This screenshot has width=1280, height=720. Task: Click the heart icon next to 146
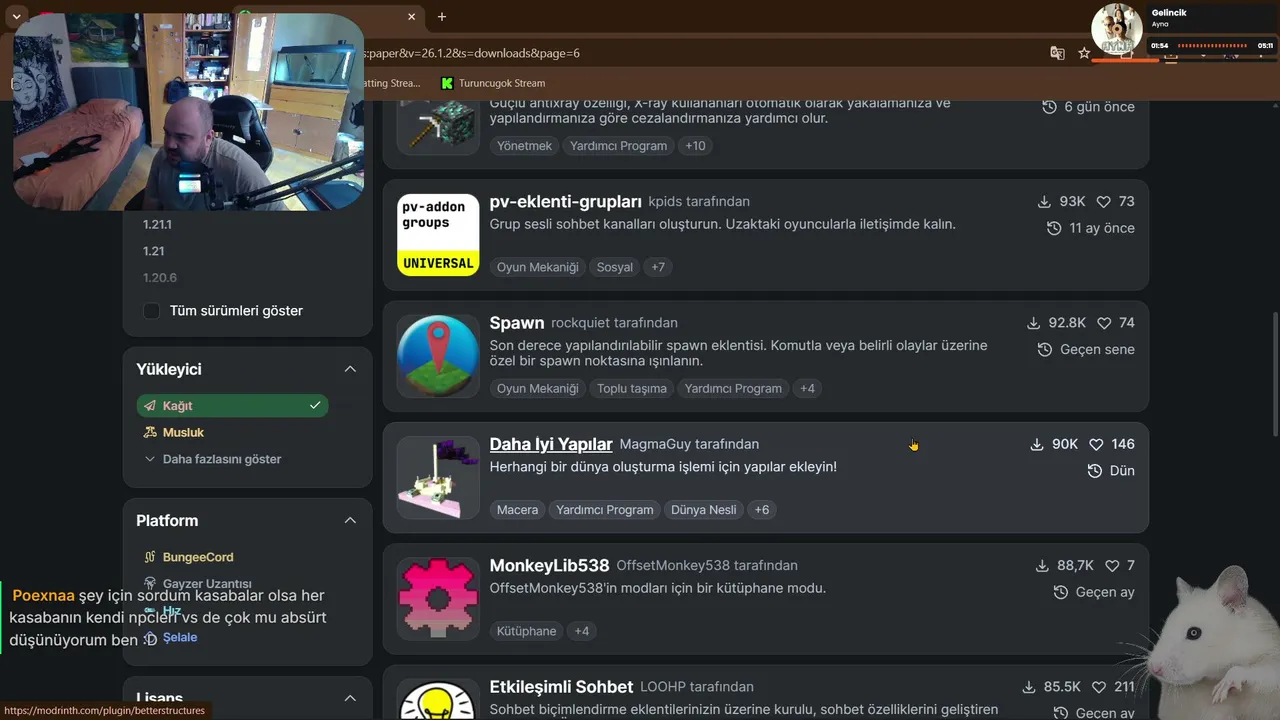(x=1096, y=444)
